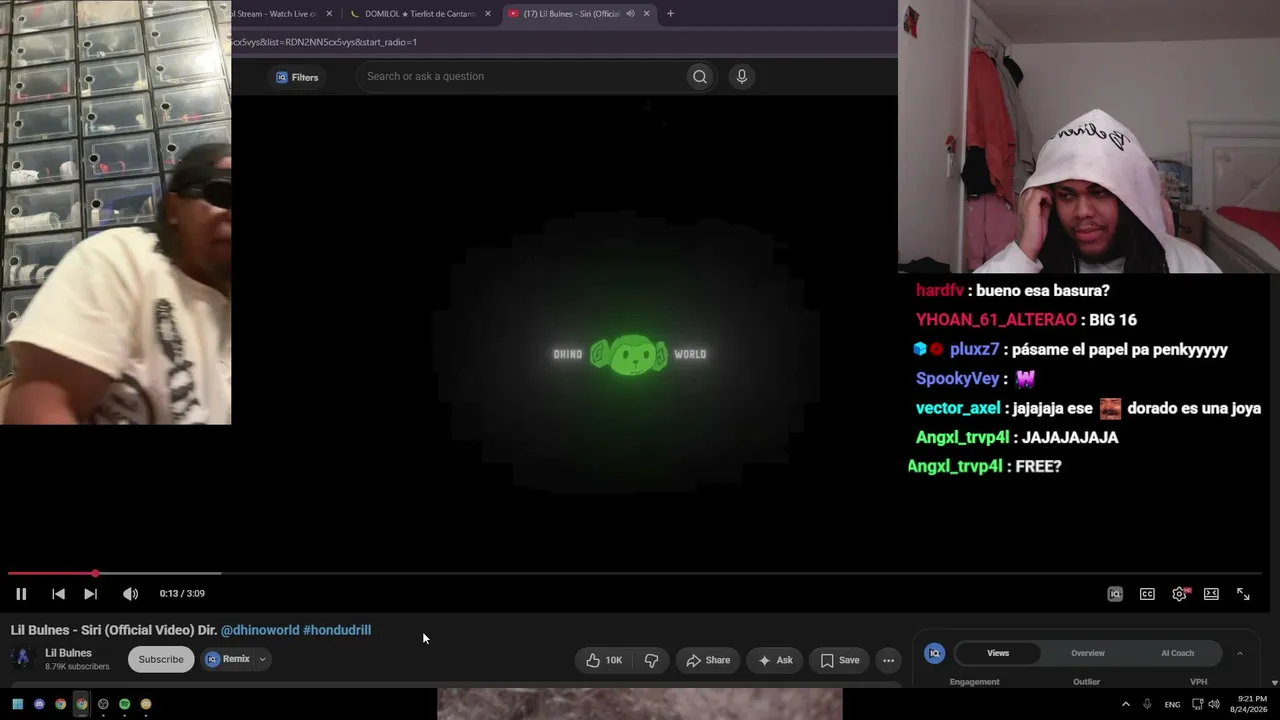Close the Stream - Watch Live tab
The height and width of the screenshot is (720, 1280).
(329, 14)
